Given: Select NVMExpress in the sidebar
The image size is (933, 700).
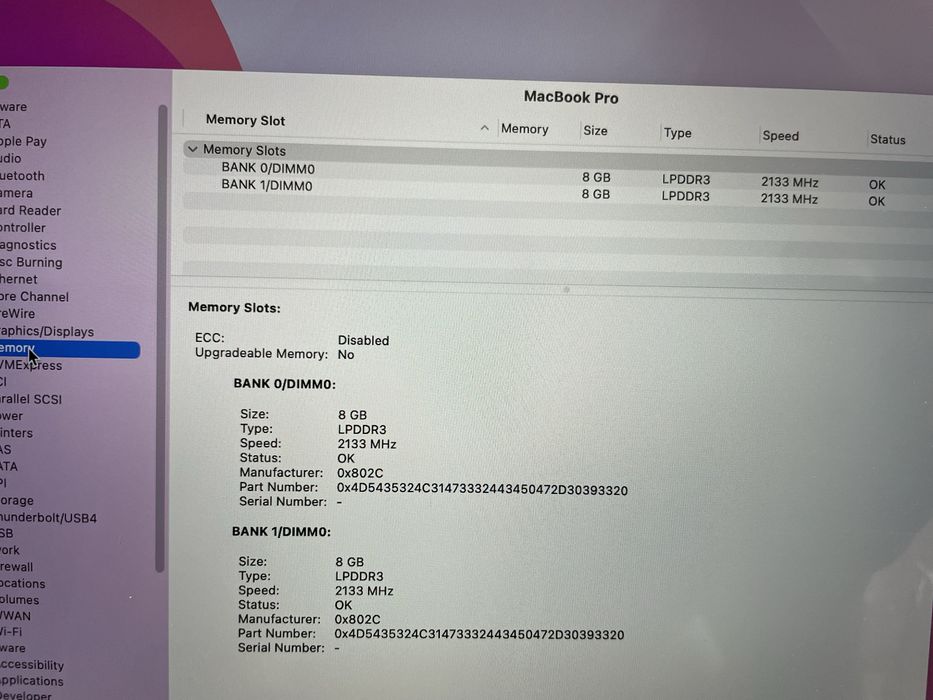Looking at the screenshot, I should pyautogui.click(x=31, y=365).
